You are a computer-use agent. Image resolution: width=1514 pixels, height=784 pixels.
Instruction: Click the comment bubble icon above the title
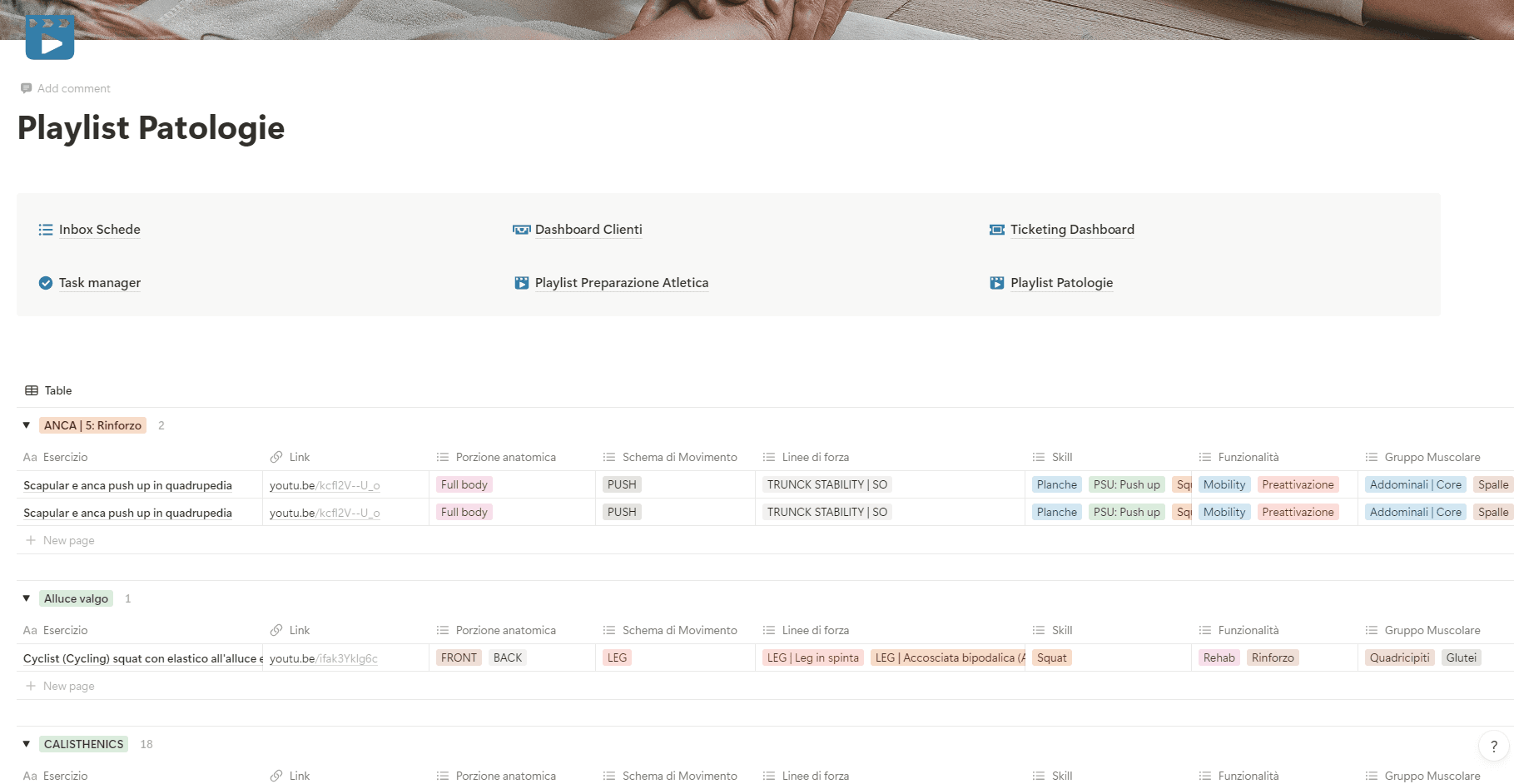pos(26,87)
